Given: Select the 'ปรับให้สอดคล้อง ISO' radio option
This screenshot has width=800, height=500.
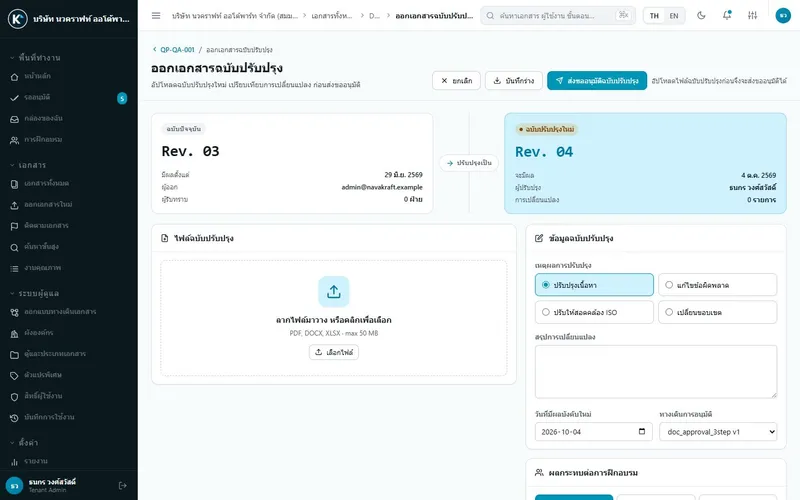Looking at the screenshot, I should click(x=594, y=312).
